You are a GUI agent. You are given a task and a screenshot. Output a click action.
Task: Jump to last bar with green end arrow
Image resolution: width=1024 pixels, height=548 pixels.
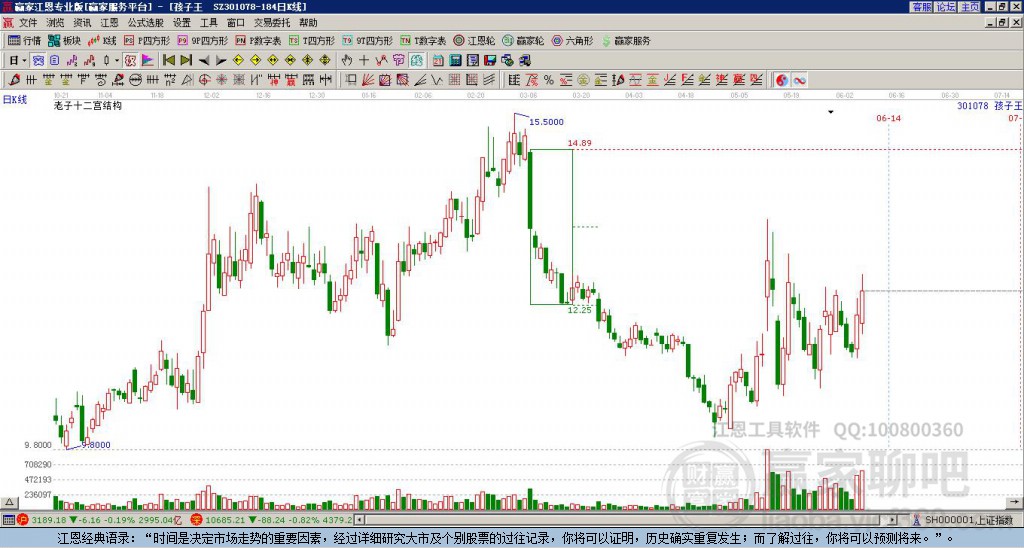coord(186,60)
